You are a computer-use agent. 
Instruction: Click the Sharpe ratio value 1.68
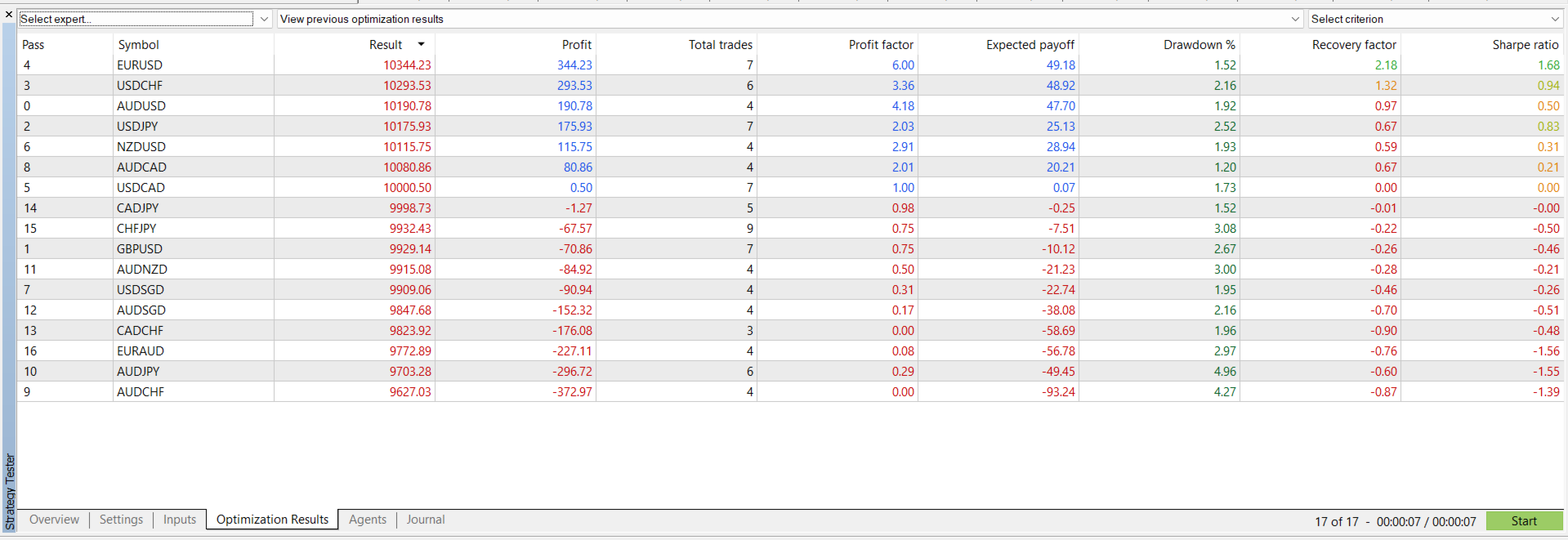click(x=1548, y=65)
